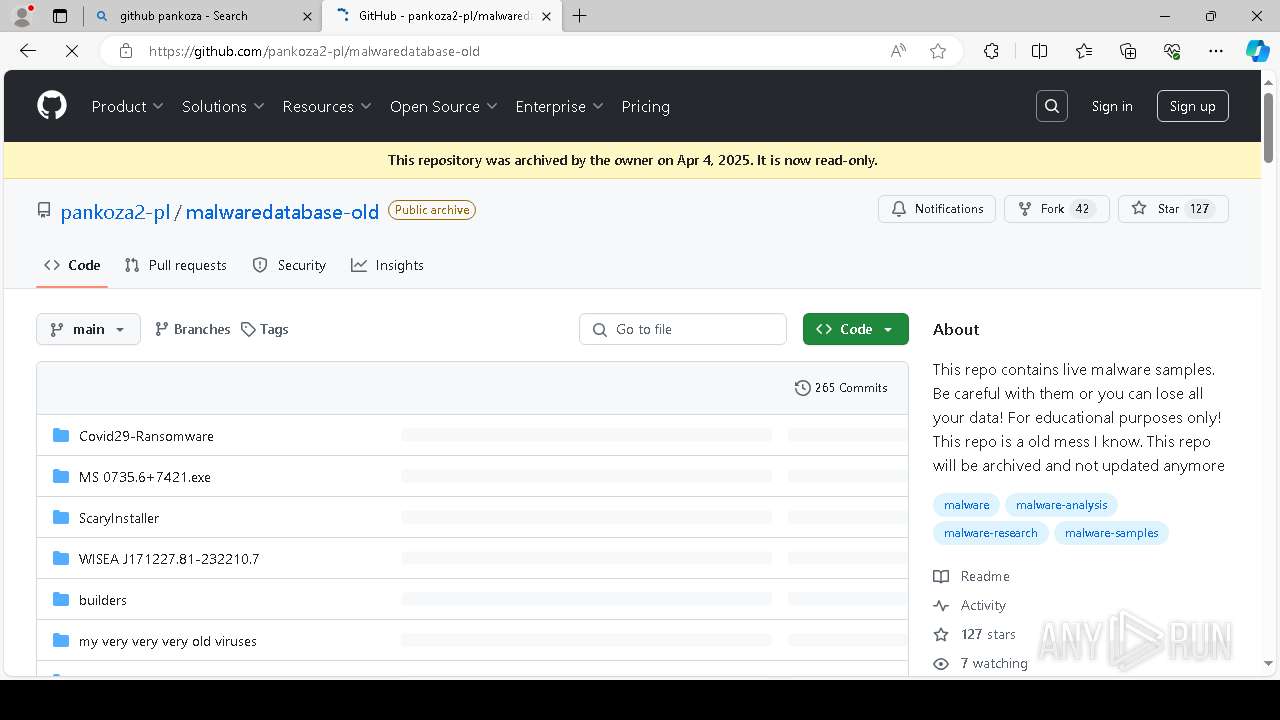Add page to favorites with star icon

938,51
